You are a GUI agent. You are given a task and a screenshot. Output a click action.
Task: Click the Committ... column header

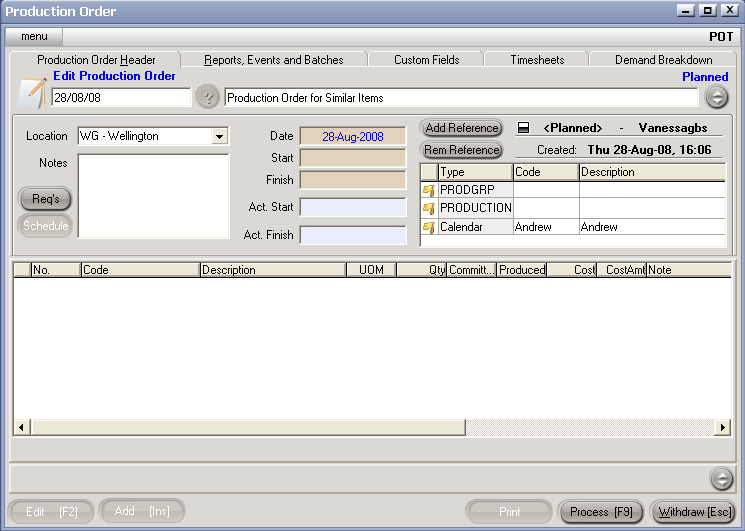[471, 270]
